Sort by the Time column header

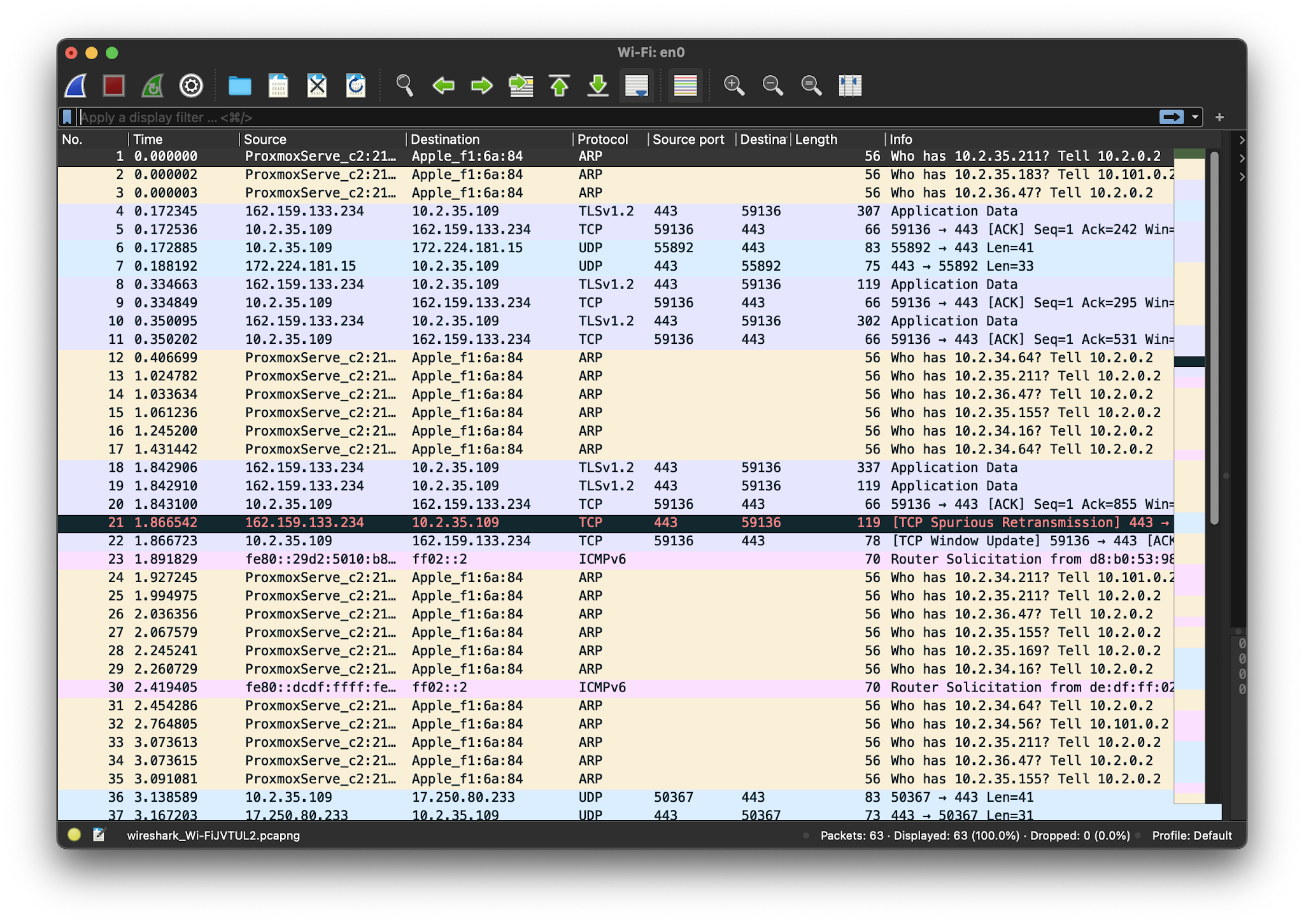pyautogui.click(x=183, y=139)
